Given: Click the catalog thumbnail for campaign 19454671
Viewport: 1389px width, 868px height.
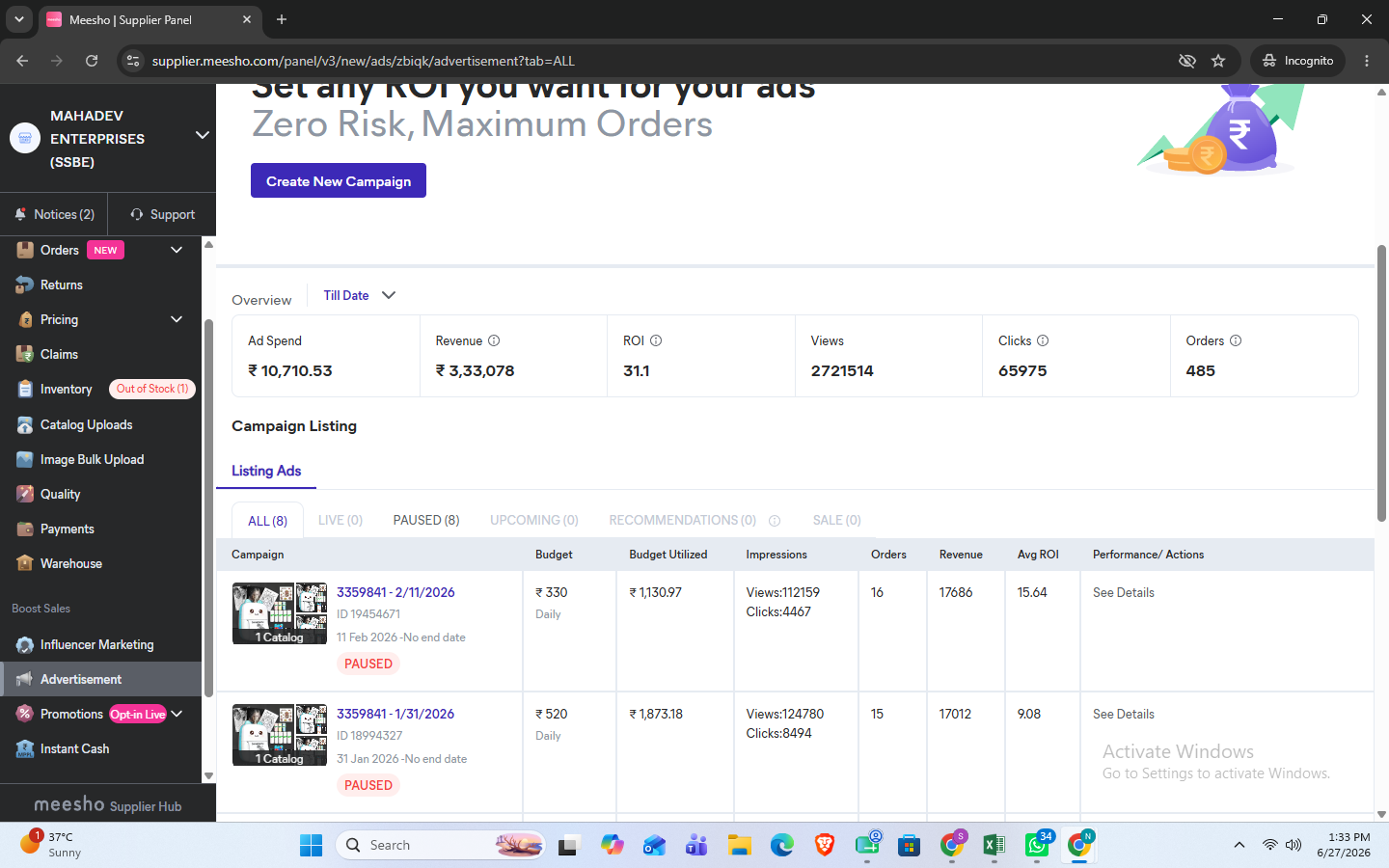Looking at the screenshot, I should tap(280, 613).
